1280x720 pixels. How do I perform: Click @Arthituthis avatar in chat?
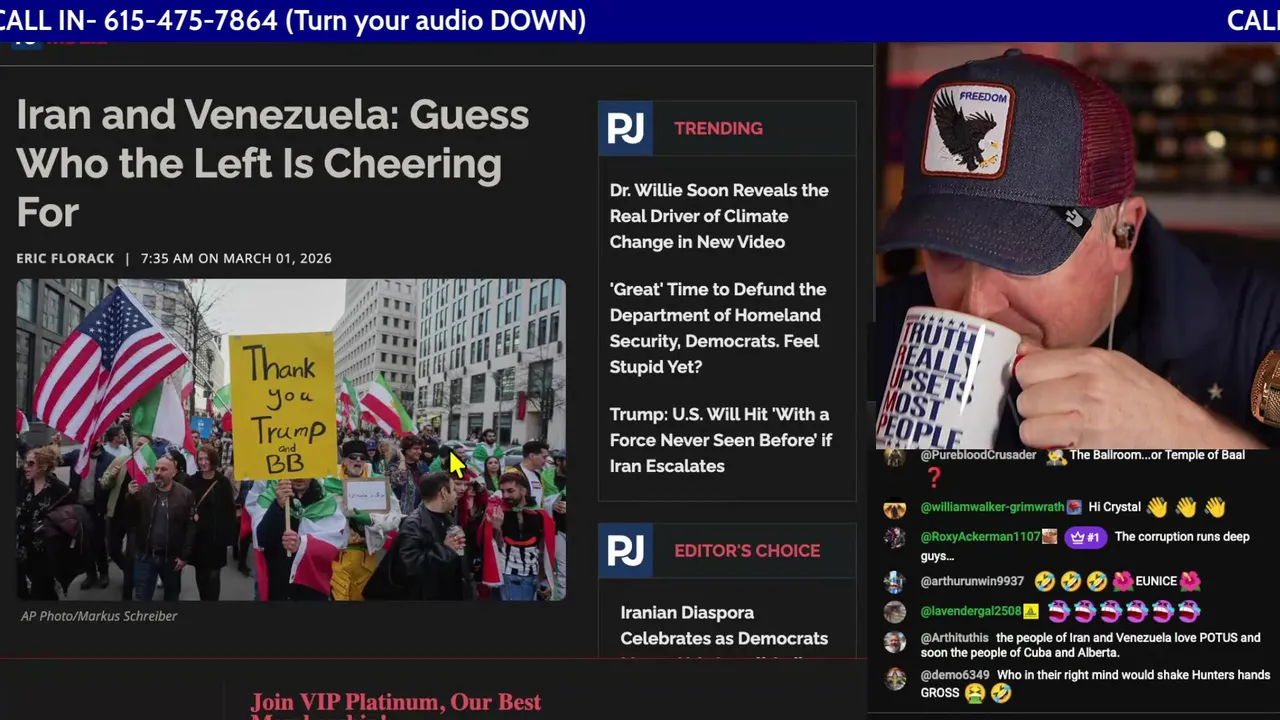(x=895, y=642)
